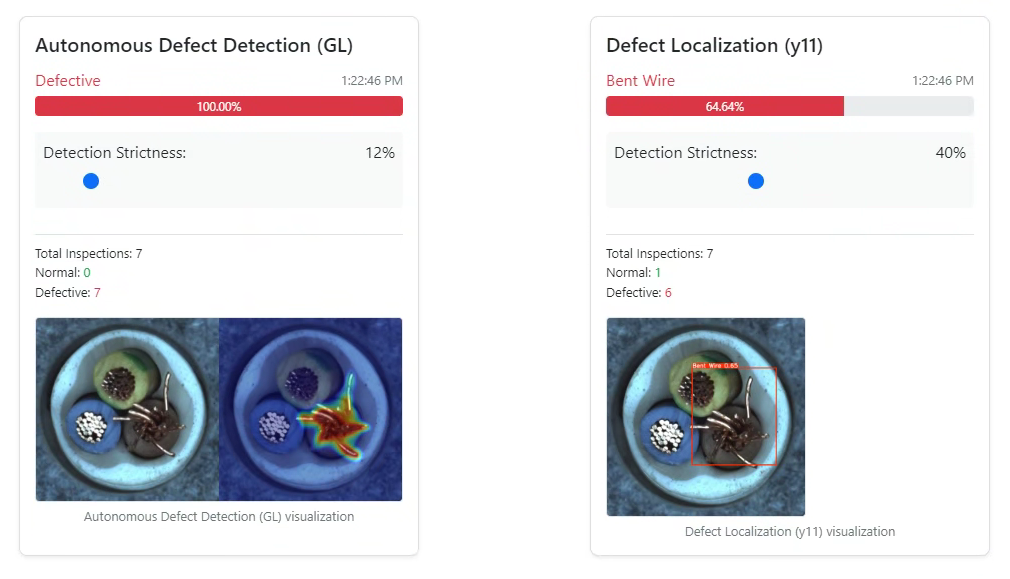The height and width of the screenshot is (579, 1010).
Task: Click the 12% strictness value
Action: [380, 153]
